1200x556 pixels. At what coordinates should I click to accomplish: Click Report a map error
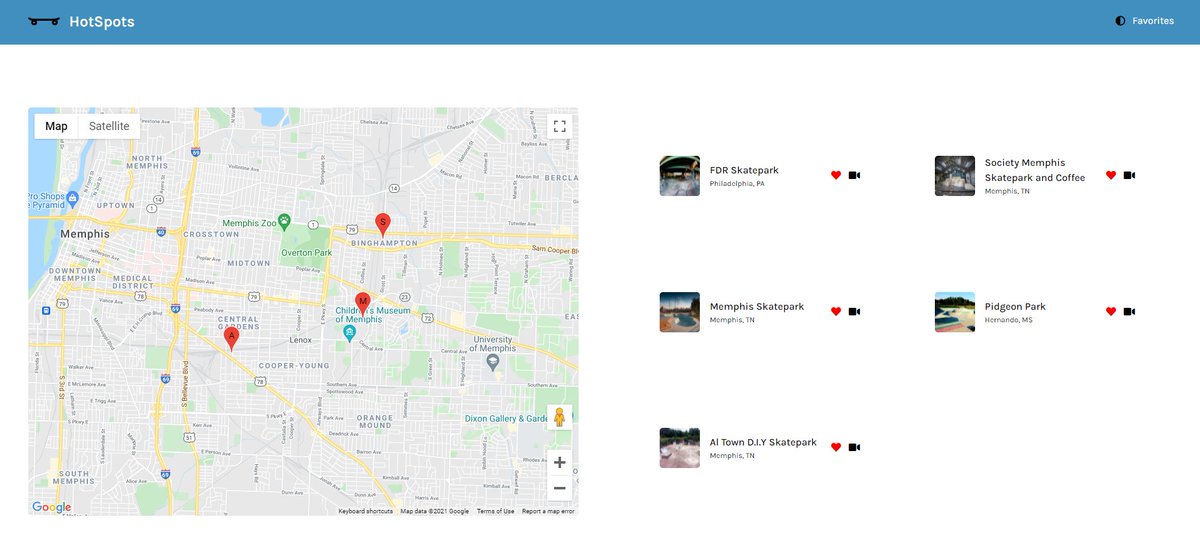point(548,511)
